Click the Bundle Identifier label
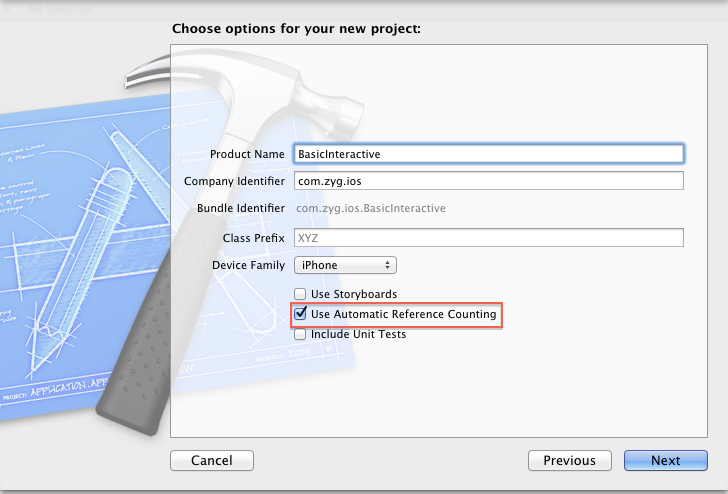728x494 pixels. point(241,208)
